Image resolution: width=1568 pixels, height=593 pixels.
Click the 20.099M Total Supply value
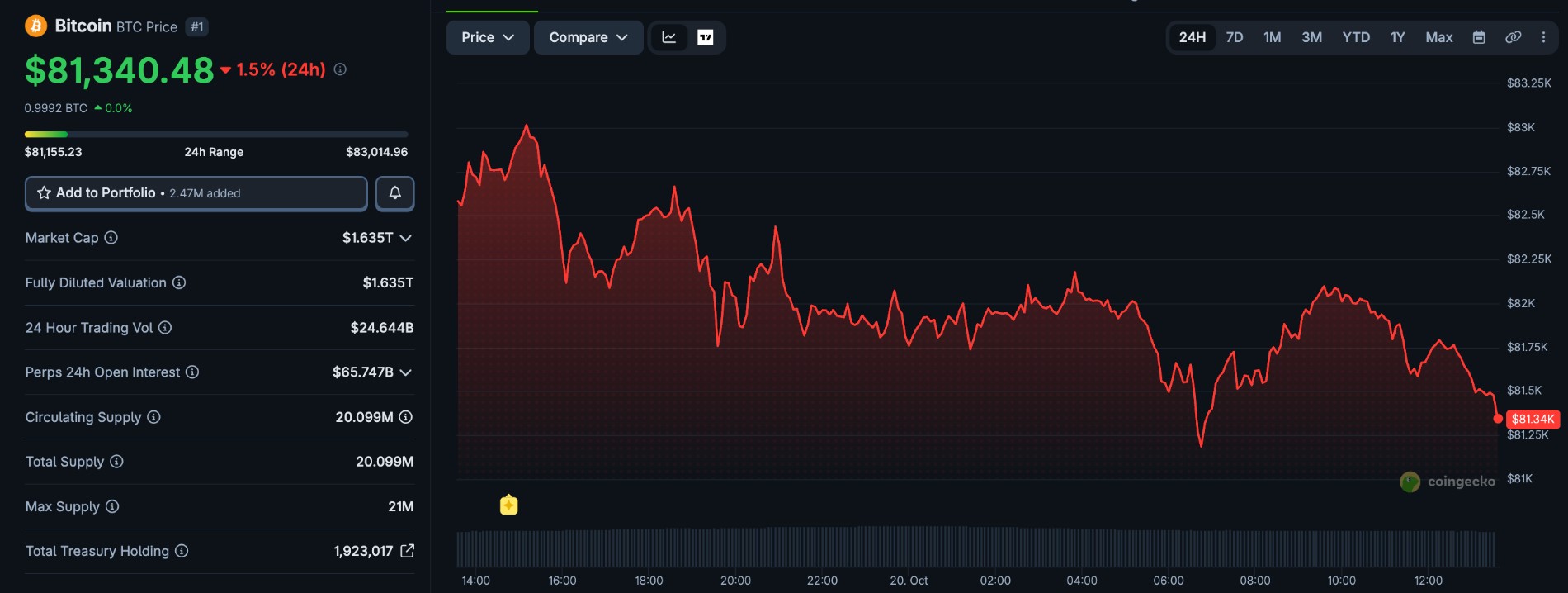[x=385, y=462]
